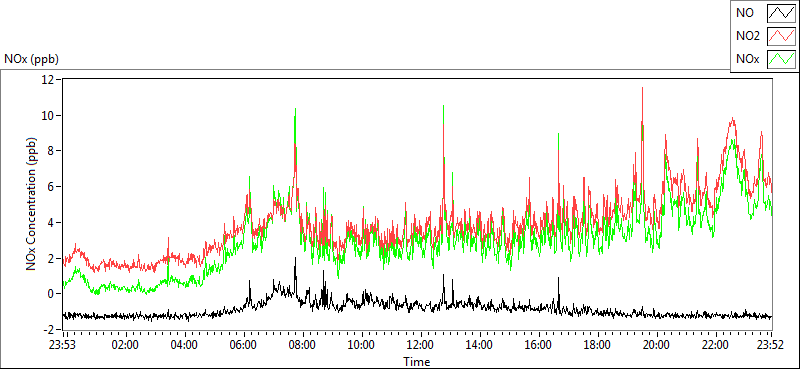Click the 04:00 time axis marker
The height and width of the screenshot is (369, 800).
pos(185,344)
